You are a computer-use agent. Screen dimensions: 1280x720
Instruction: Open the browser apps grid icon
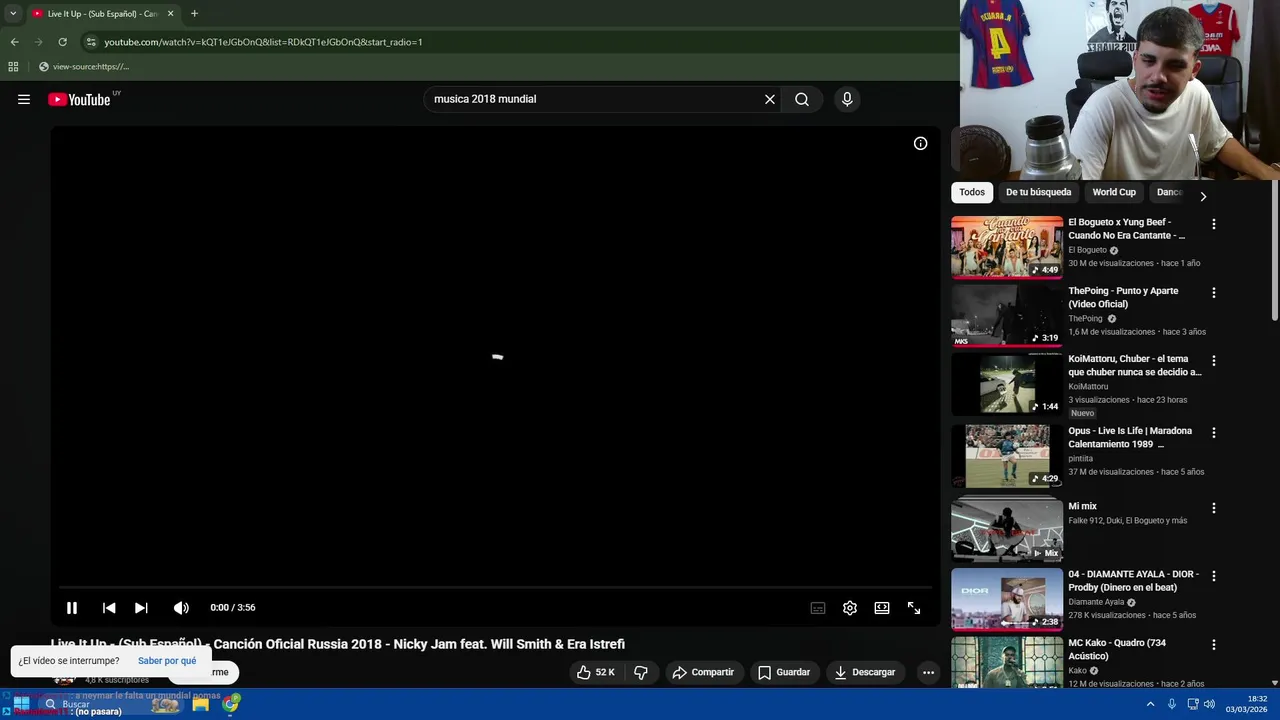point(13,67)
